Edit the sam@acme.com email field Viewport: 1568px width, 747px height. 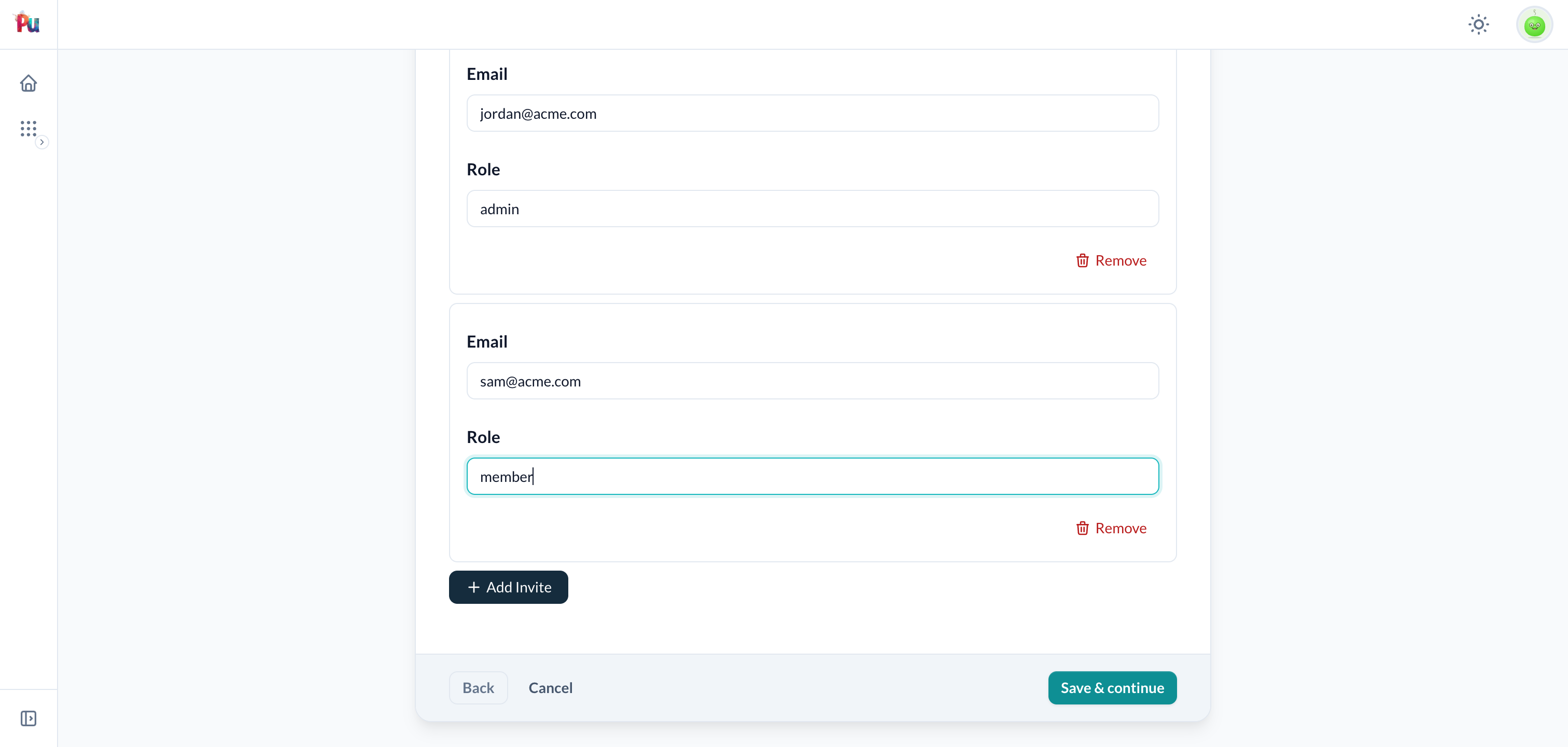coord(813,381)
